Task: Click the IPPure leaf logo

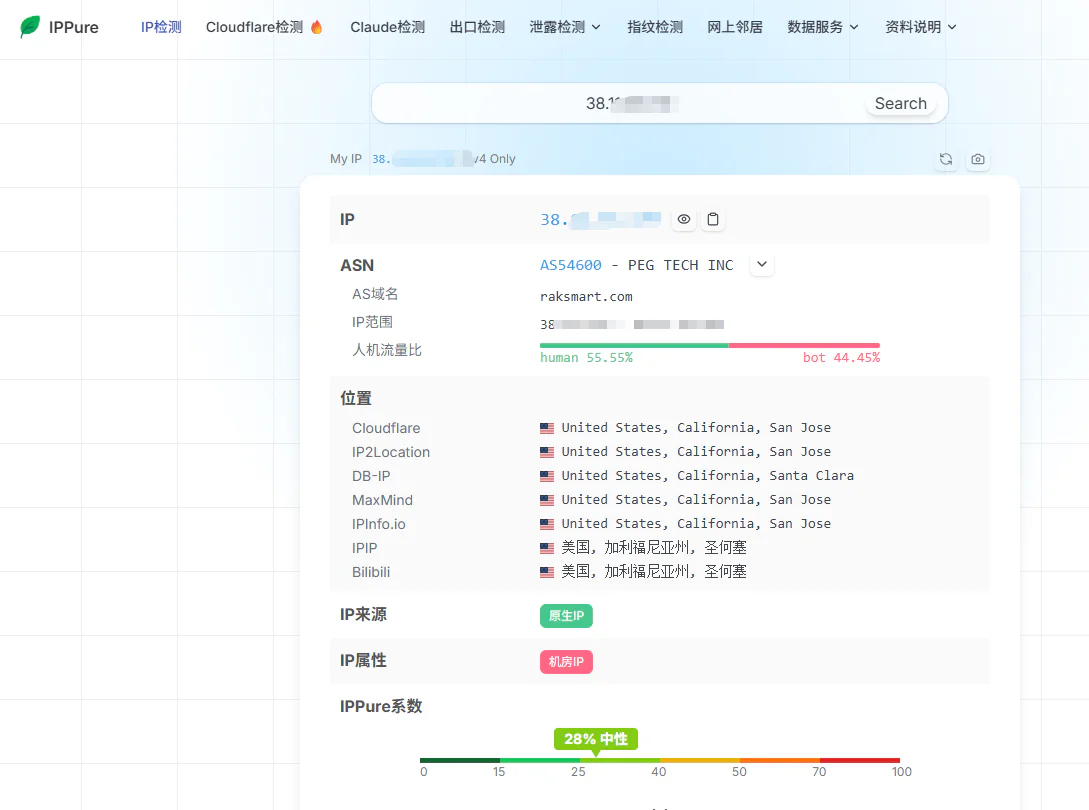Action: click(30, 26)
